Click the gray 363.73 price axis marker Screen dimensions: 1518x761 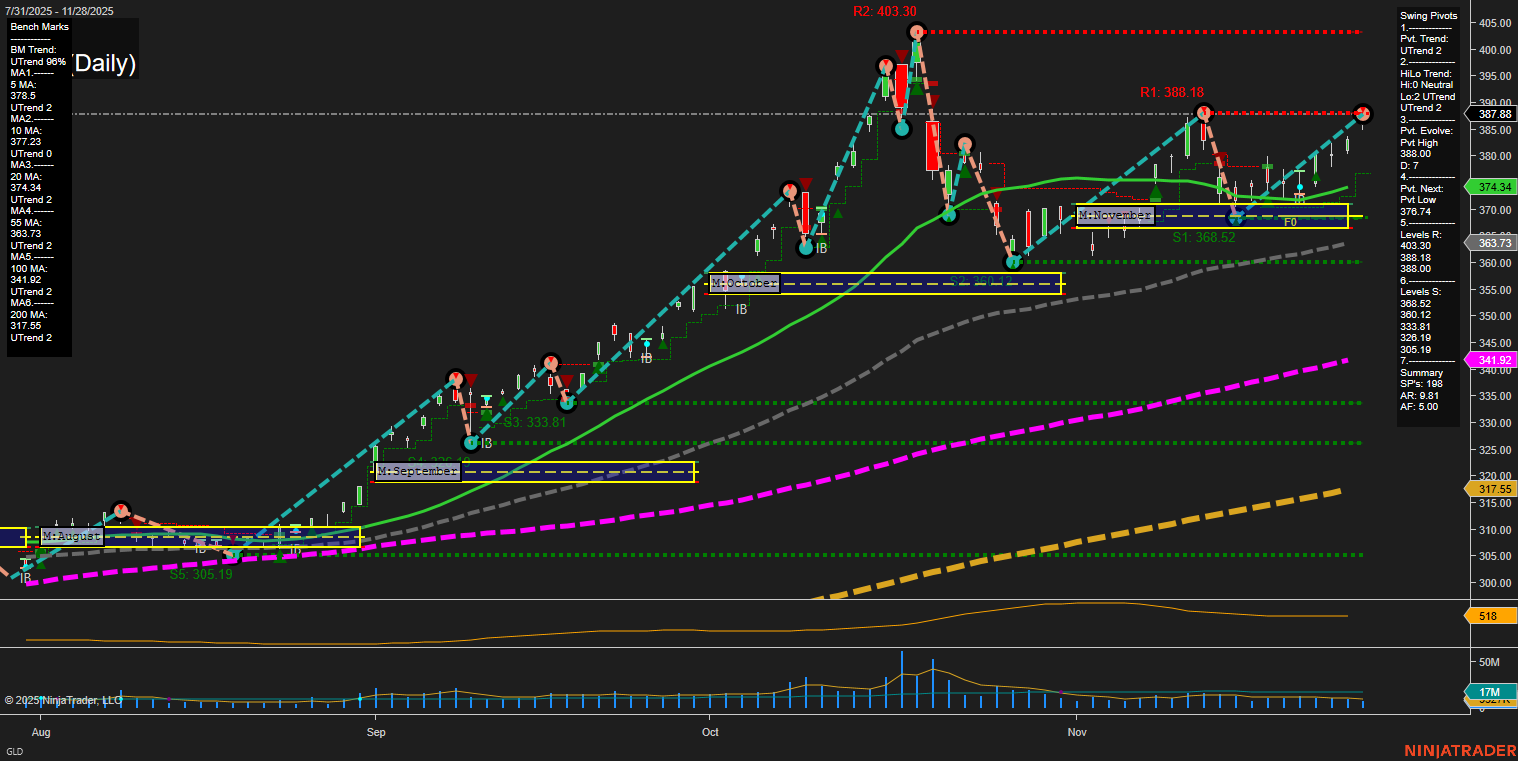tap(1491, 243)
